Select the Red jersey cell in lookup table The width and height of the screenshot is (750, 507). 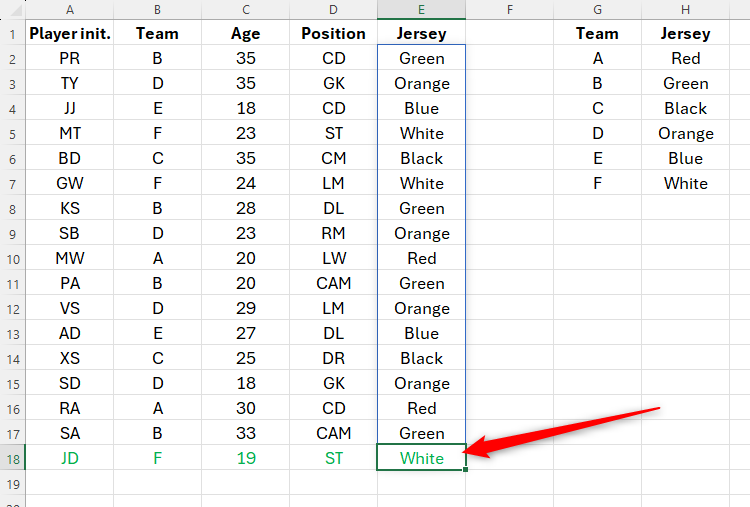coord(685,58)
